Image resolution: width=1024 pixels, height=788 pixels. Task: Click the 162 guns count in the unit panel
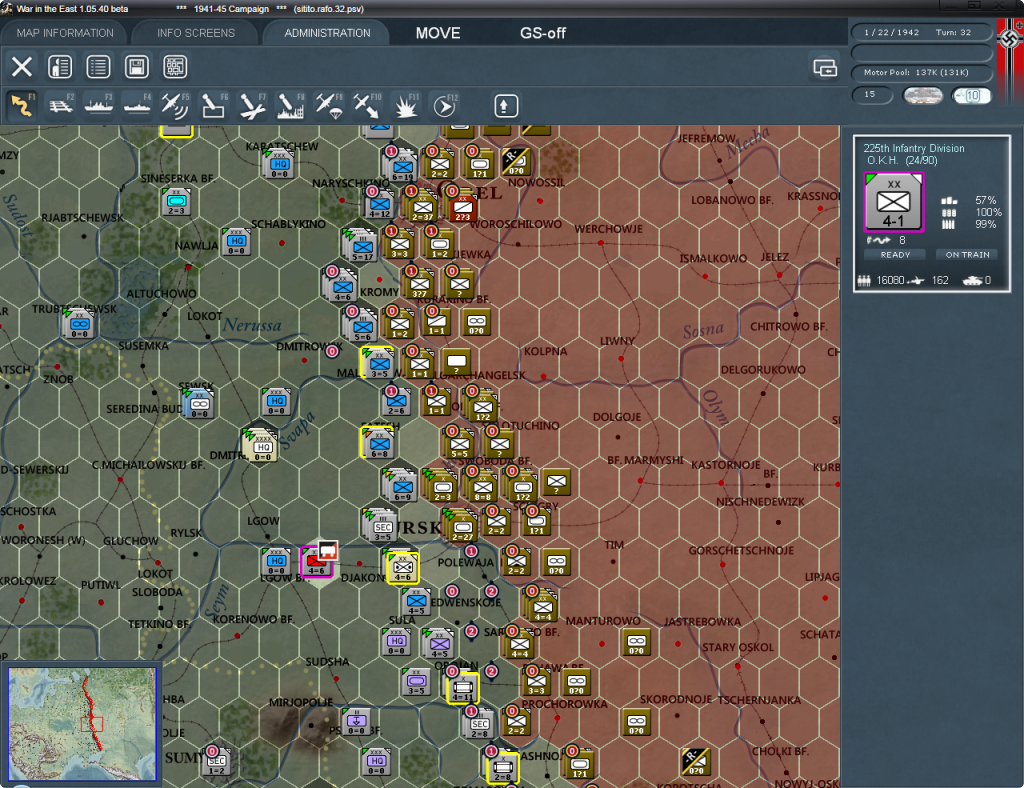click(940, 280)
